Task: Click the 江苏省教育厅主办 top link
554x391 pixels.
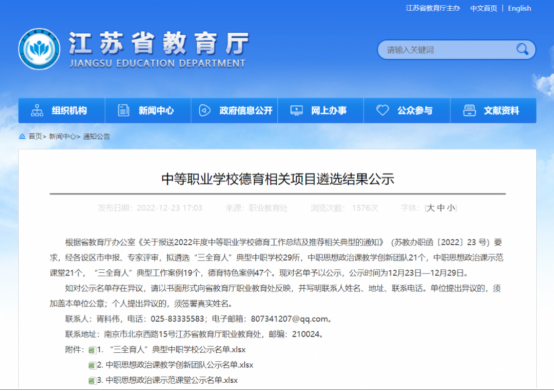Action: tap(433, 8)
